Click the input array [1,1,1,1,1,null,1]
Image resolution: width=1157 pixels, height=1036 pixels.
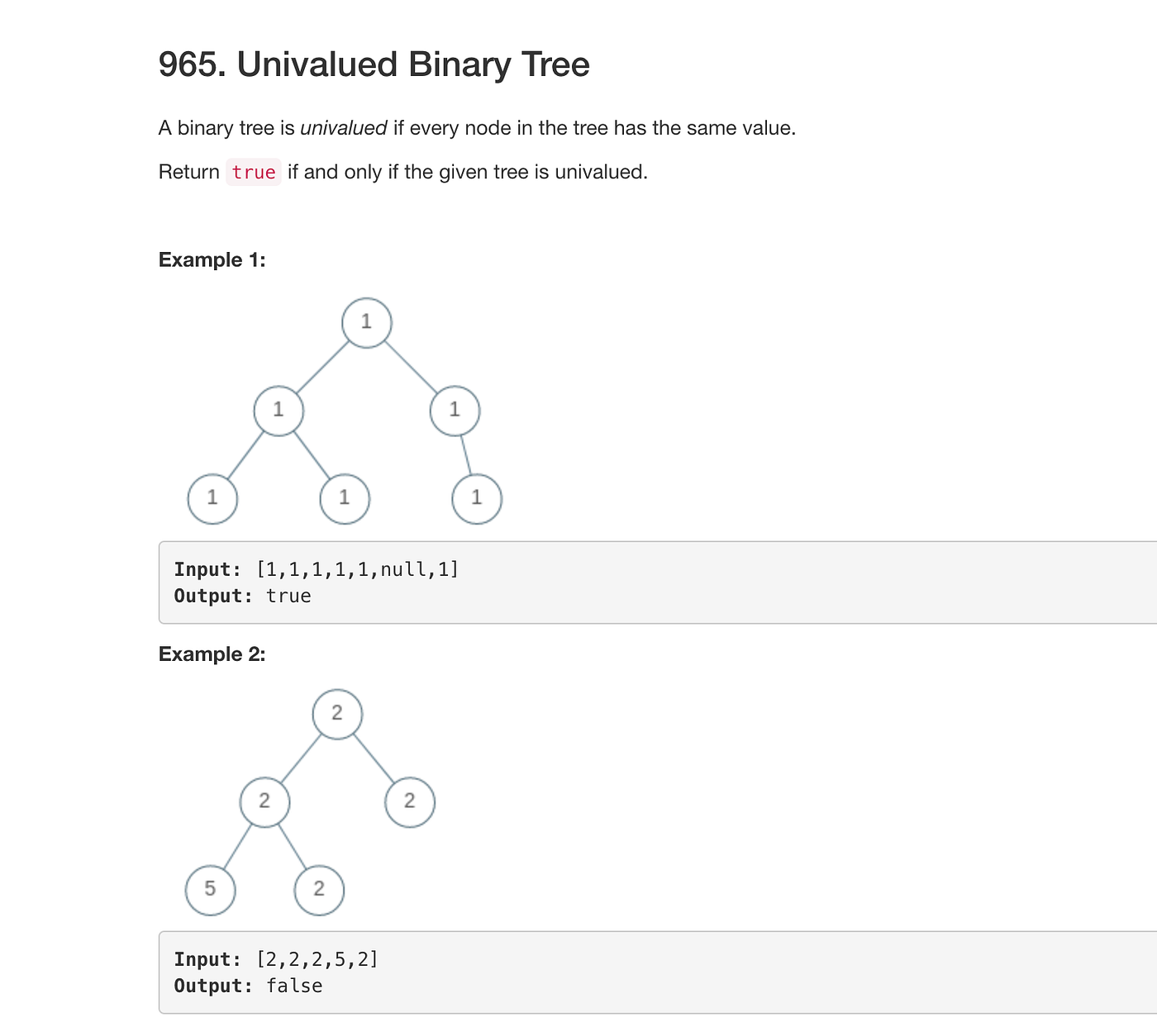pos(357,569)
